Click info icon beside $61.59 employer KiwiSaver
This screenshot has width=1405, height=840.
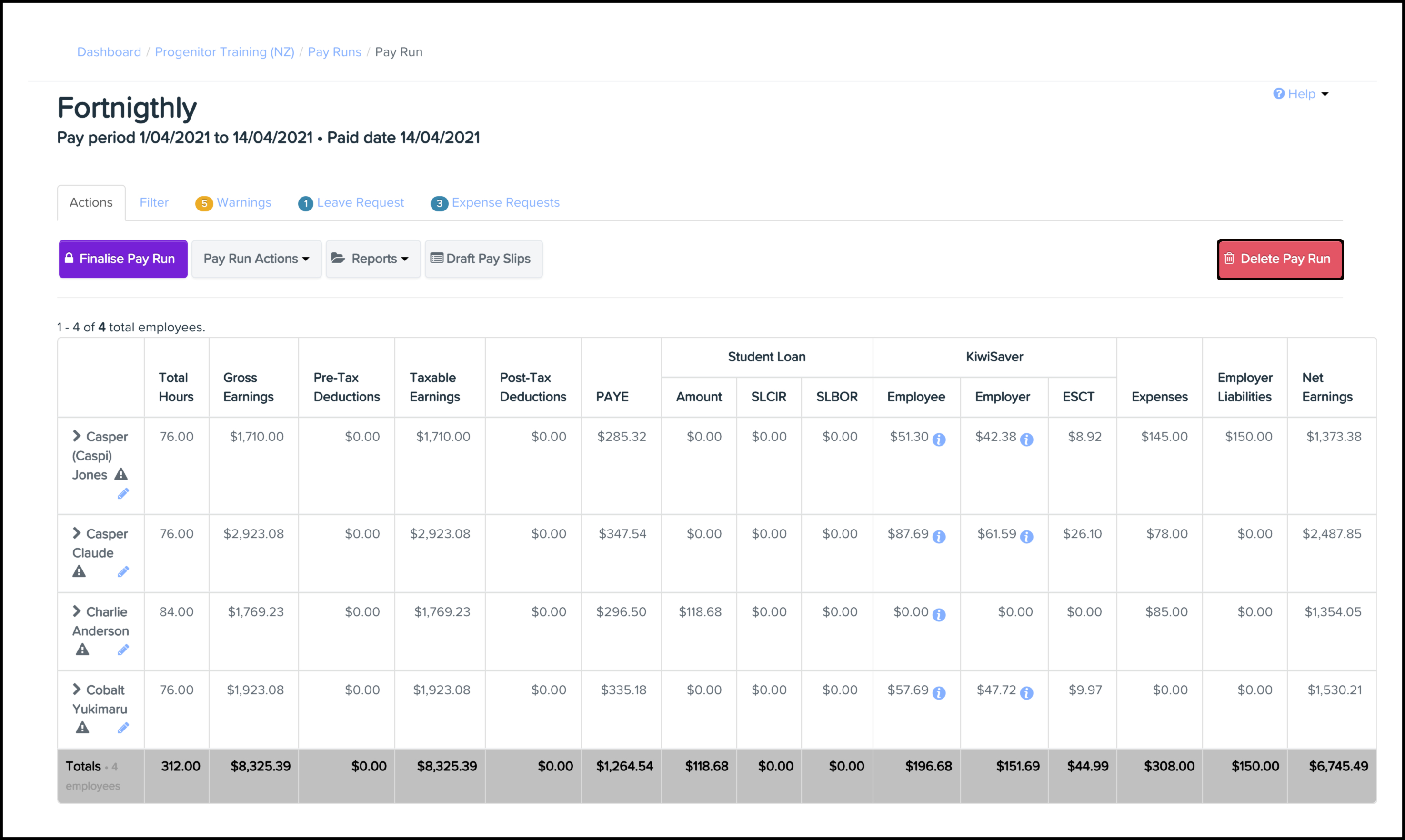tap(1026, 537)
